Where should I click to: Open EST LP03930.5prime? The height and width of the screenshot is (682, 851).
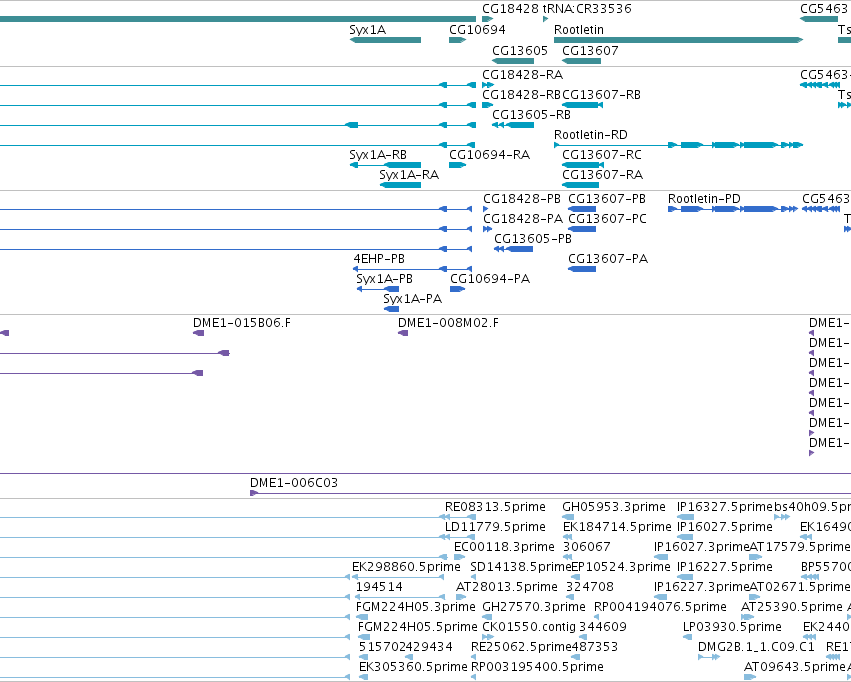[x=732, y=627]
